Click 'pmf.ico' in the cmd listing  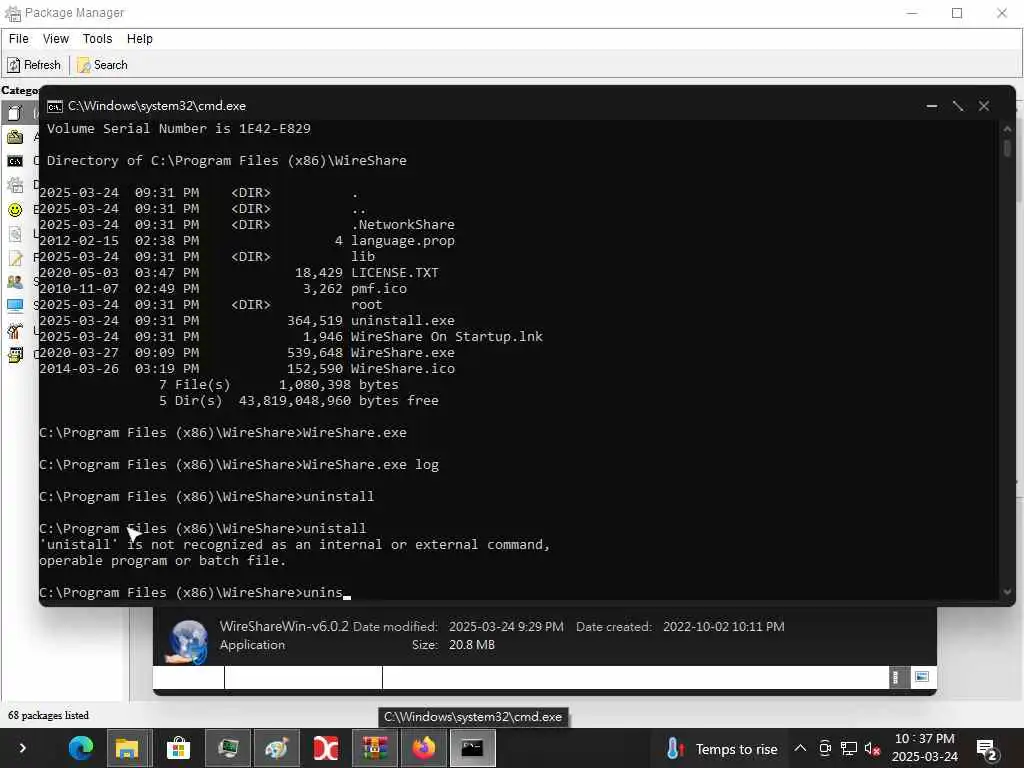tap(379, 289)
